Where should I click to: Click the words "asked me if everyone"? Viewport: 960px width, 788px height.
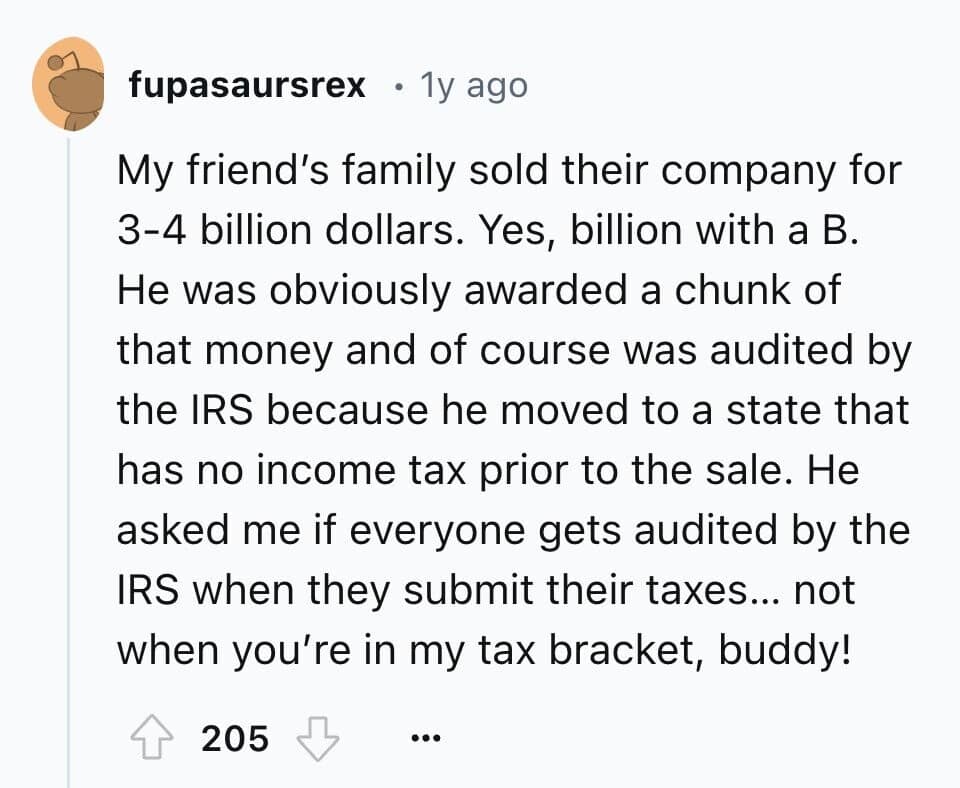[x=321, y=530]
